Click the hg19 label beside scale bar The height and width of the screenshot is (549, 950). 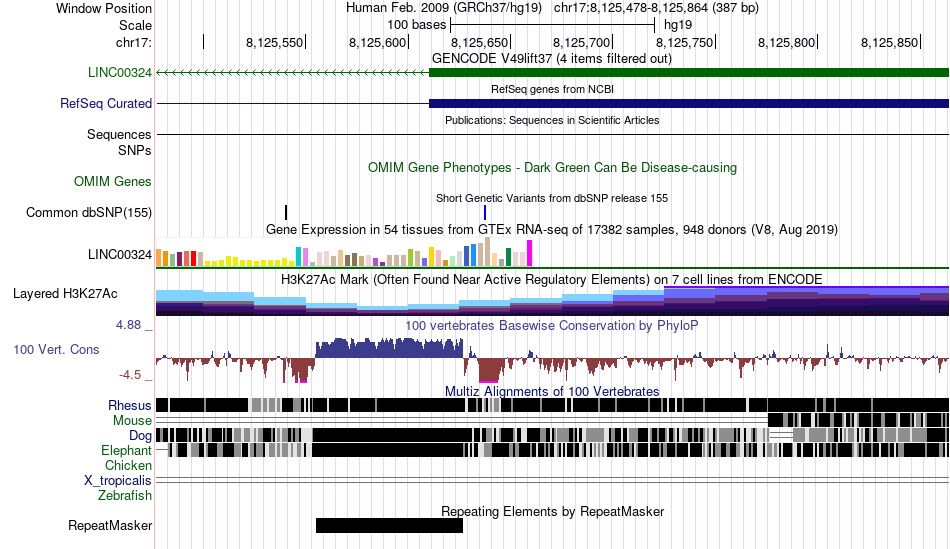678,25
